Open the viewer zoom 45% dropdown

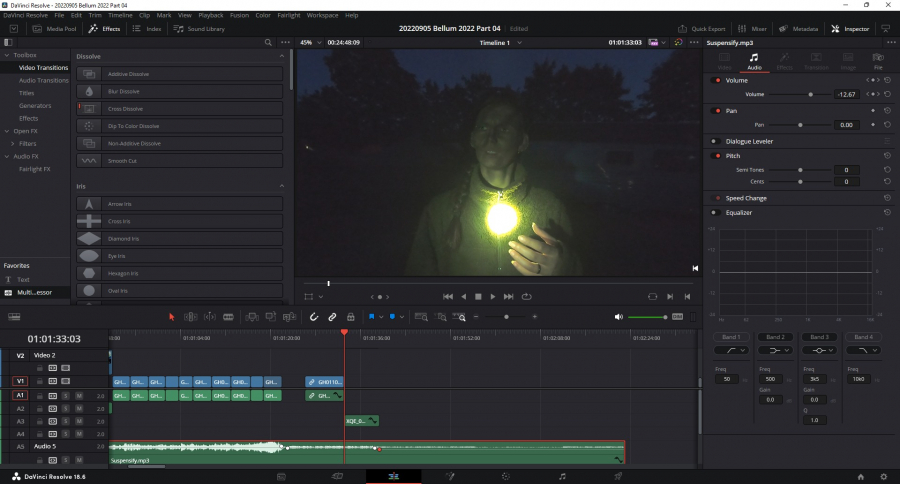pos(310,43)
